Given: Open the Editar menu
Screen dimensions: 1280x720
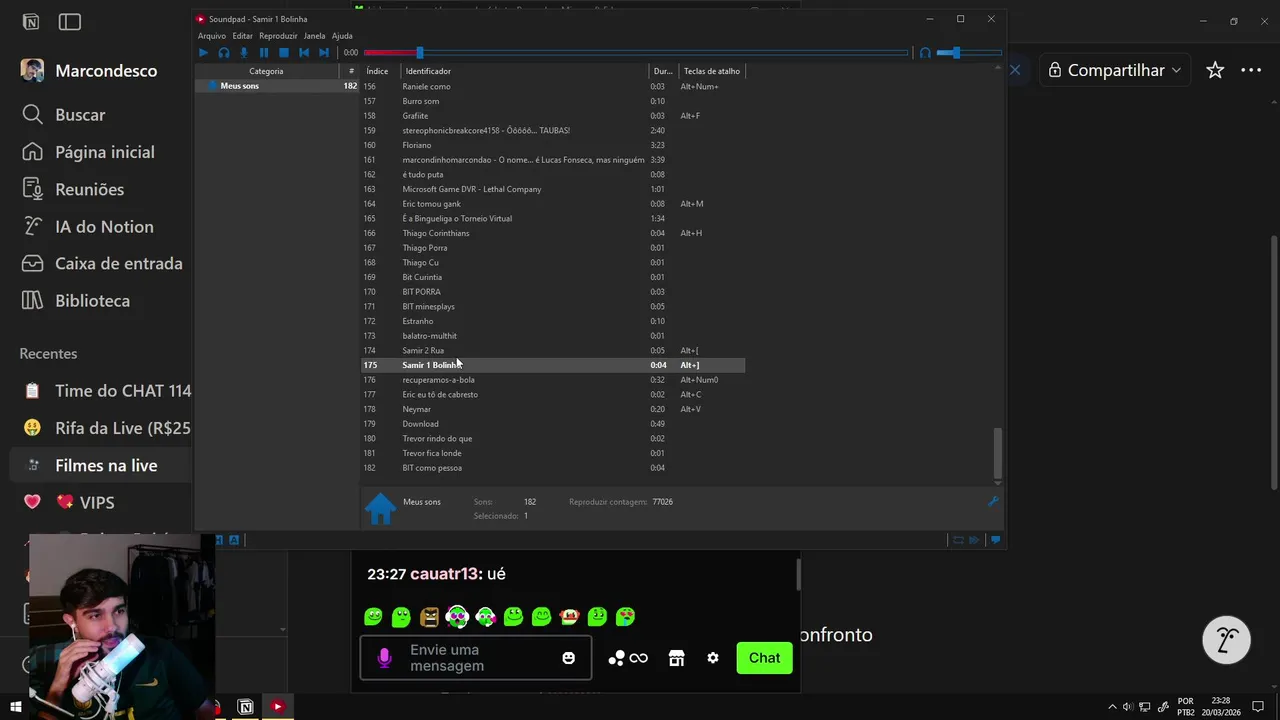Looking at the screenshot, I should click(x=243, y=36).
